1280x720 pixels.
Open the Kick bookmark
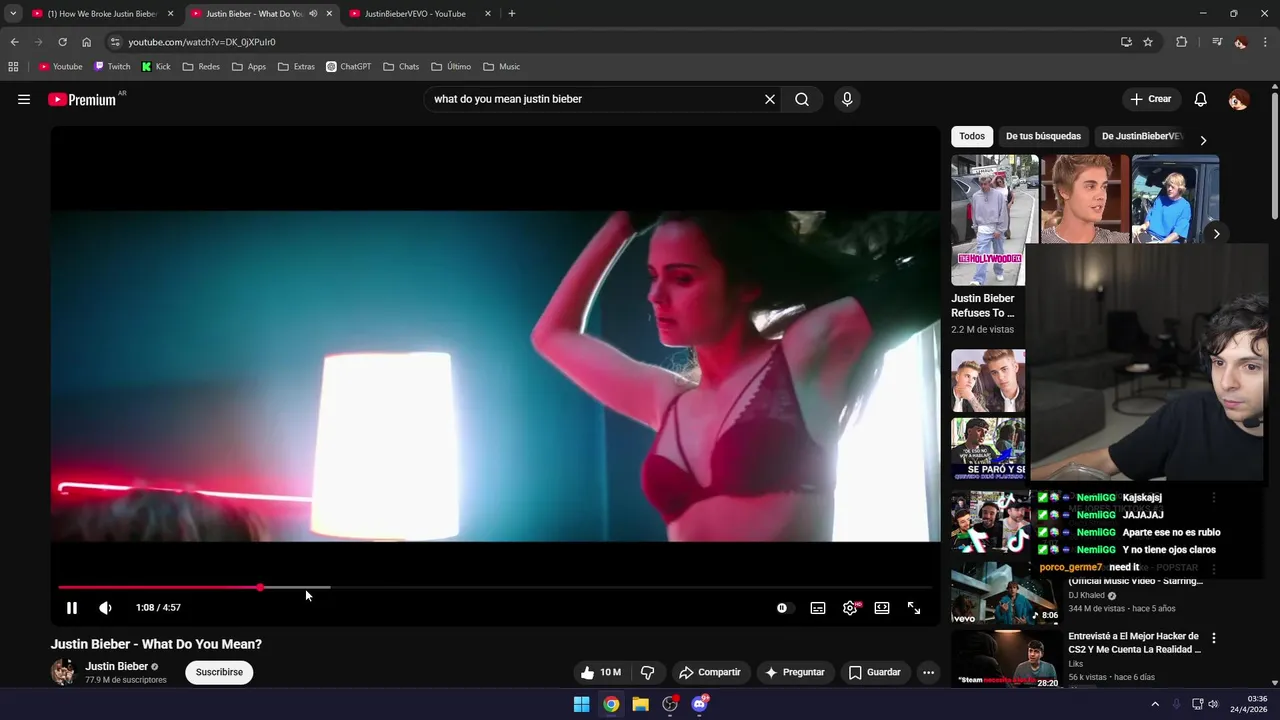[x=156, y=67]
